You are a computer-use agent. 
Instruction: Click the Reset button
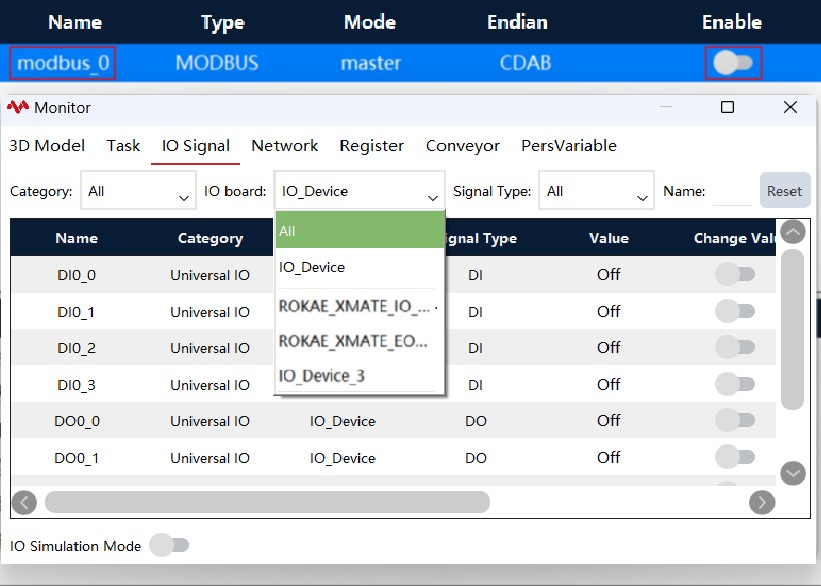point(784,191)
